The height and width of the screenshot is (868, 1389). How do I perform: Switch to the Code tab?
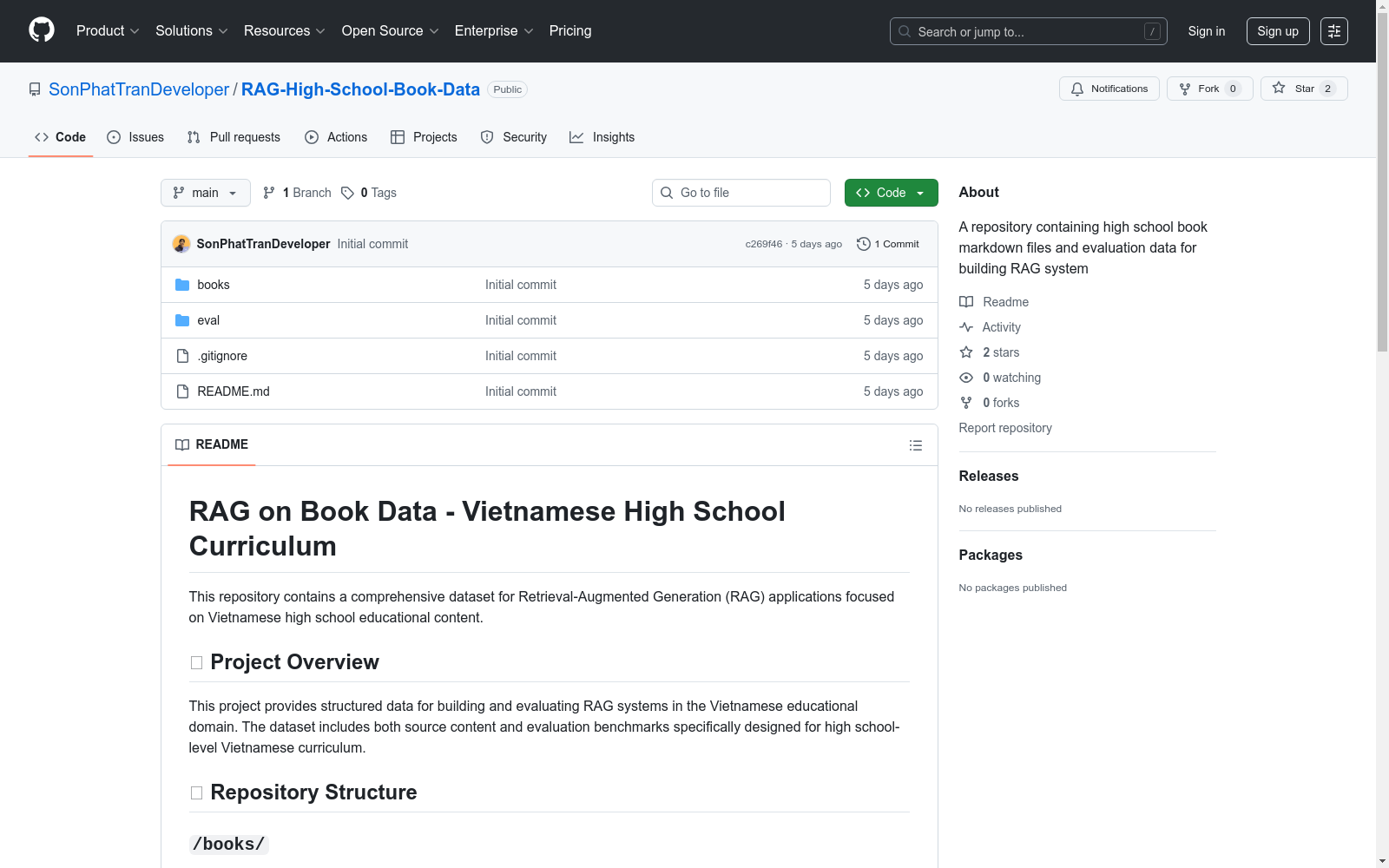tap(61, 137)
